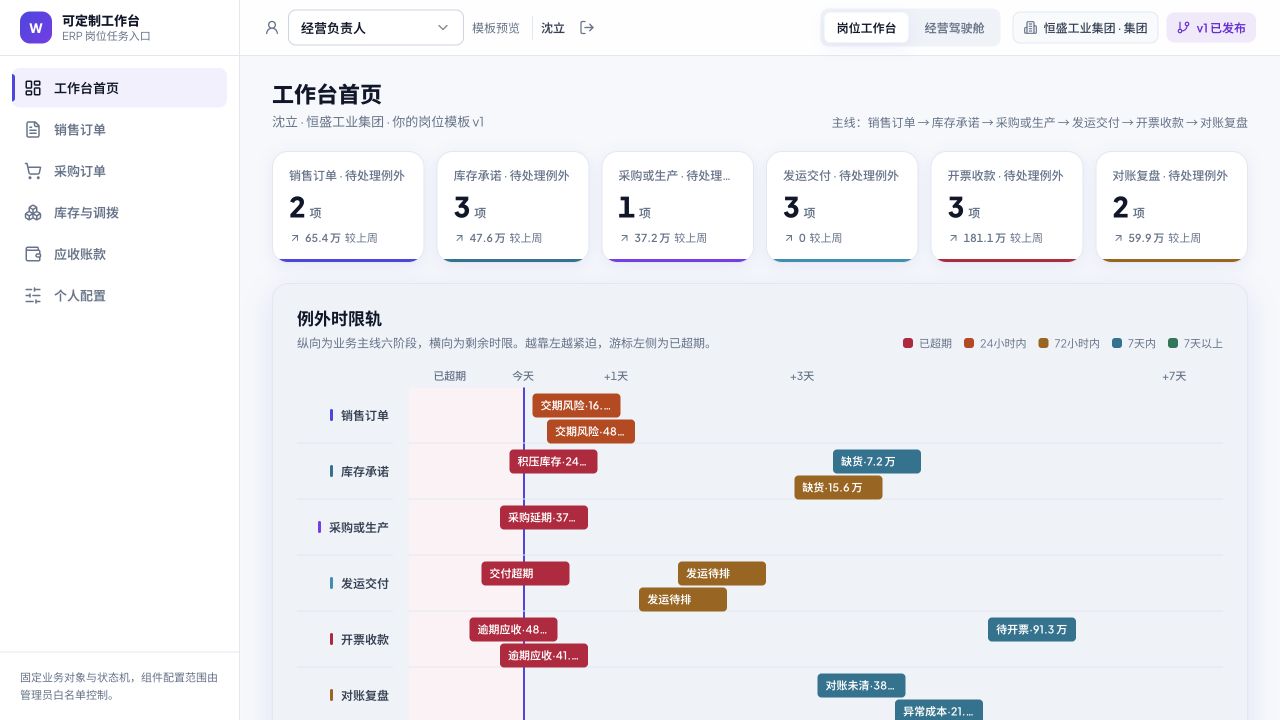The height and width of the screenshot is (720, 1280).
Task: Open the 对账复盘·待处理例外 summary card
Action: tap(1172, 207)
